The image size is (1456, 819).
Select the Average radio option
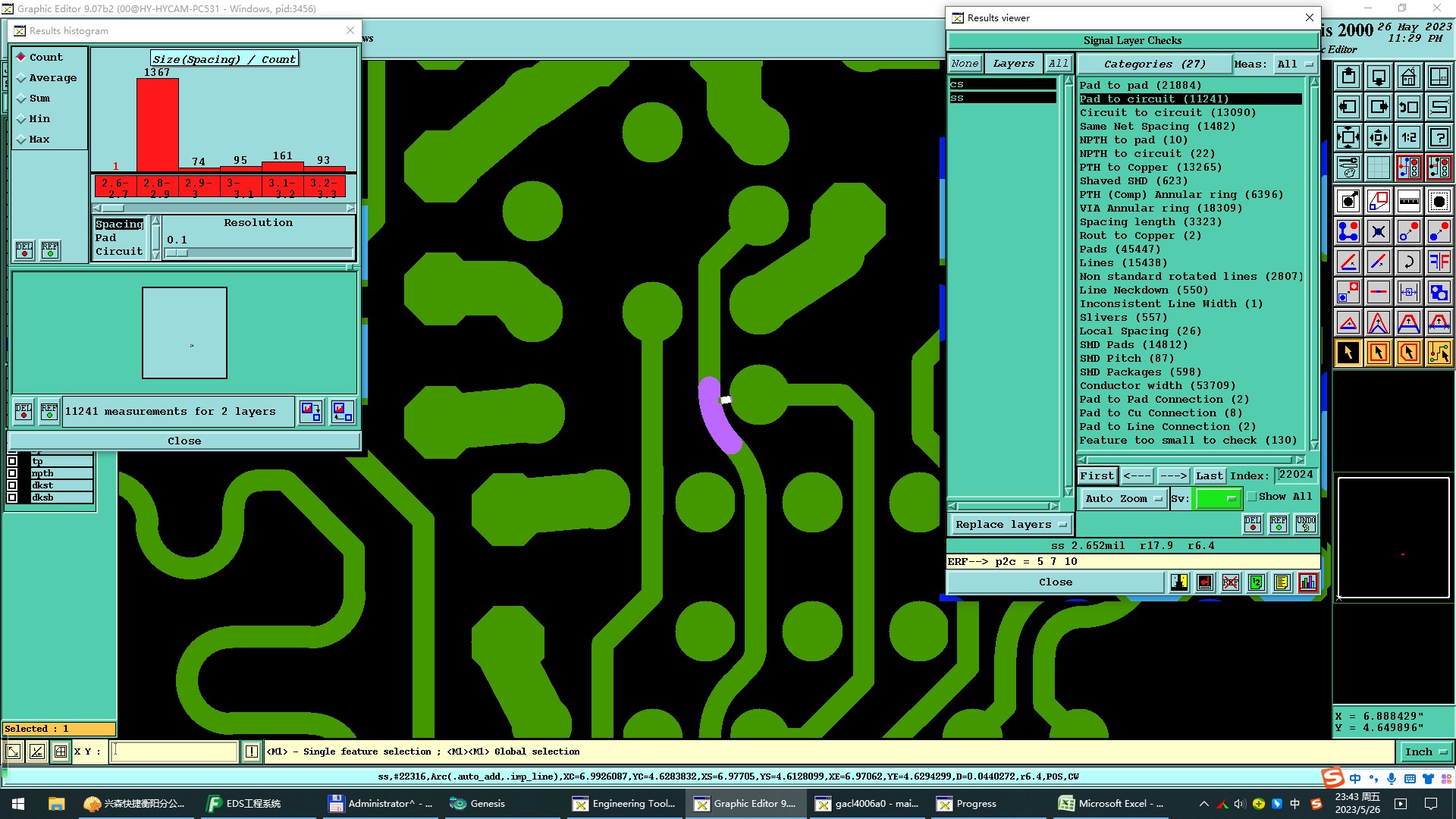tap(21, 78)
